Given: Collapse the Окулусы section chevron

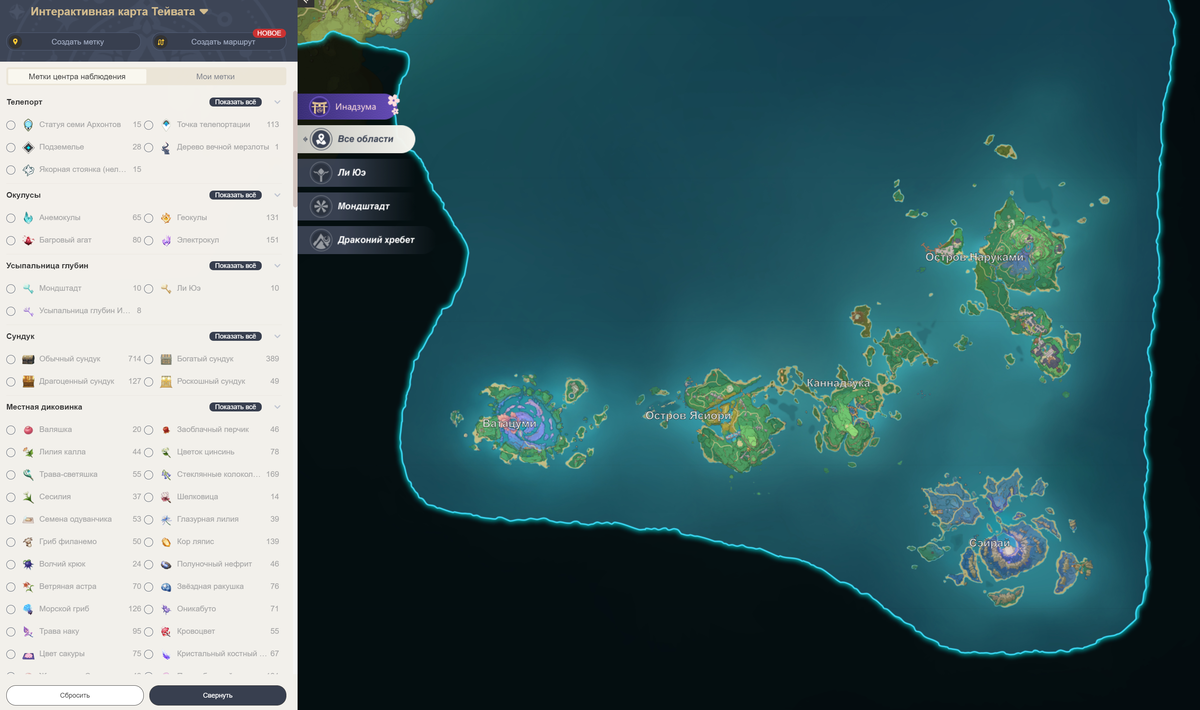Looking at the screenshot, I should 278,195.
